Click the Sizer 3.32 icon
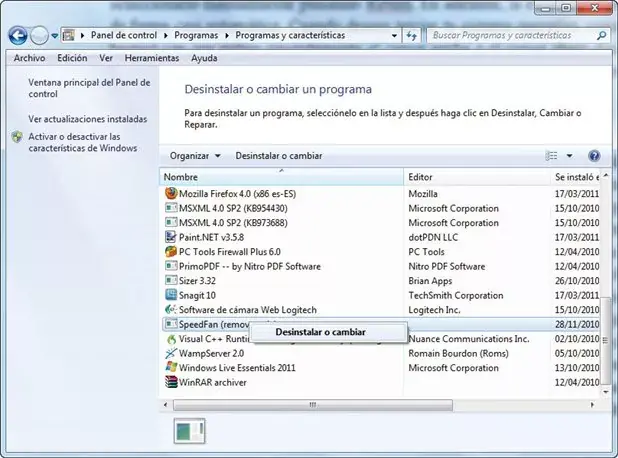 pos(171,281)
